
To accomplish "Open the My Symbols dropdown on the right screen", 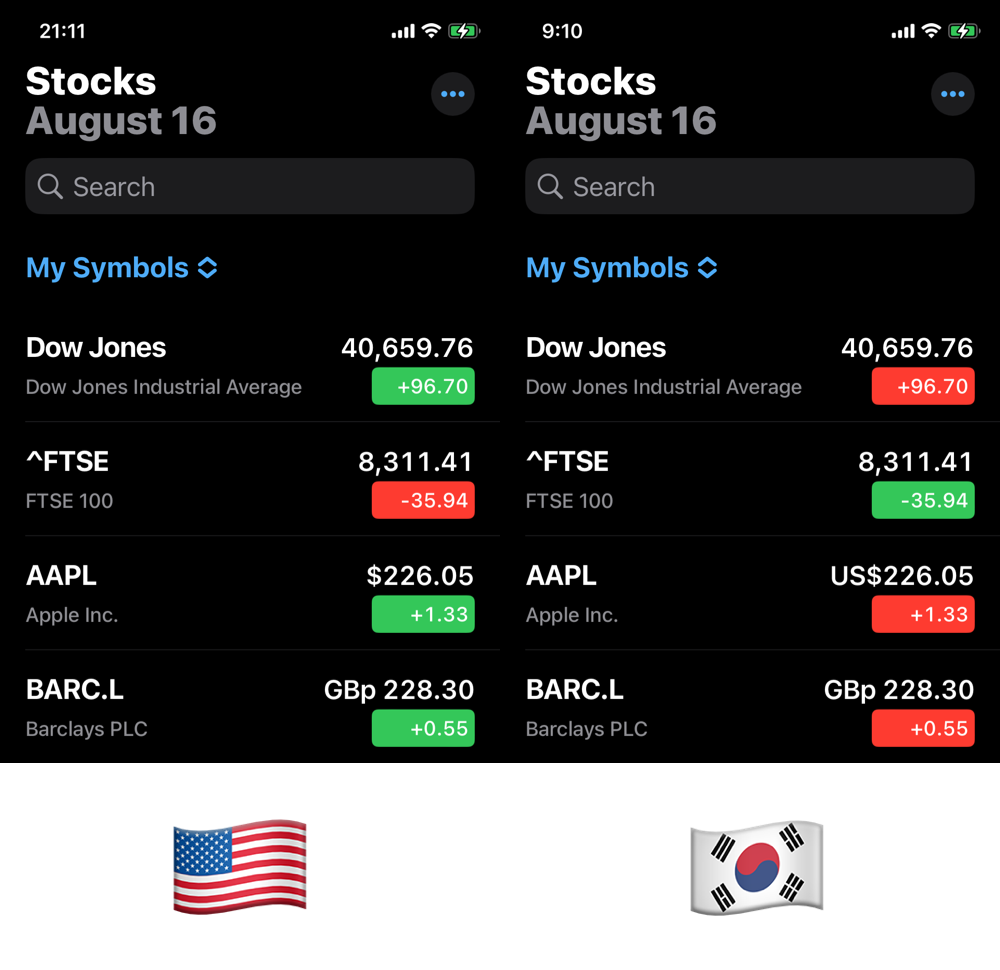I will tap(621, 267).
